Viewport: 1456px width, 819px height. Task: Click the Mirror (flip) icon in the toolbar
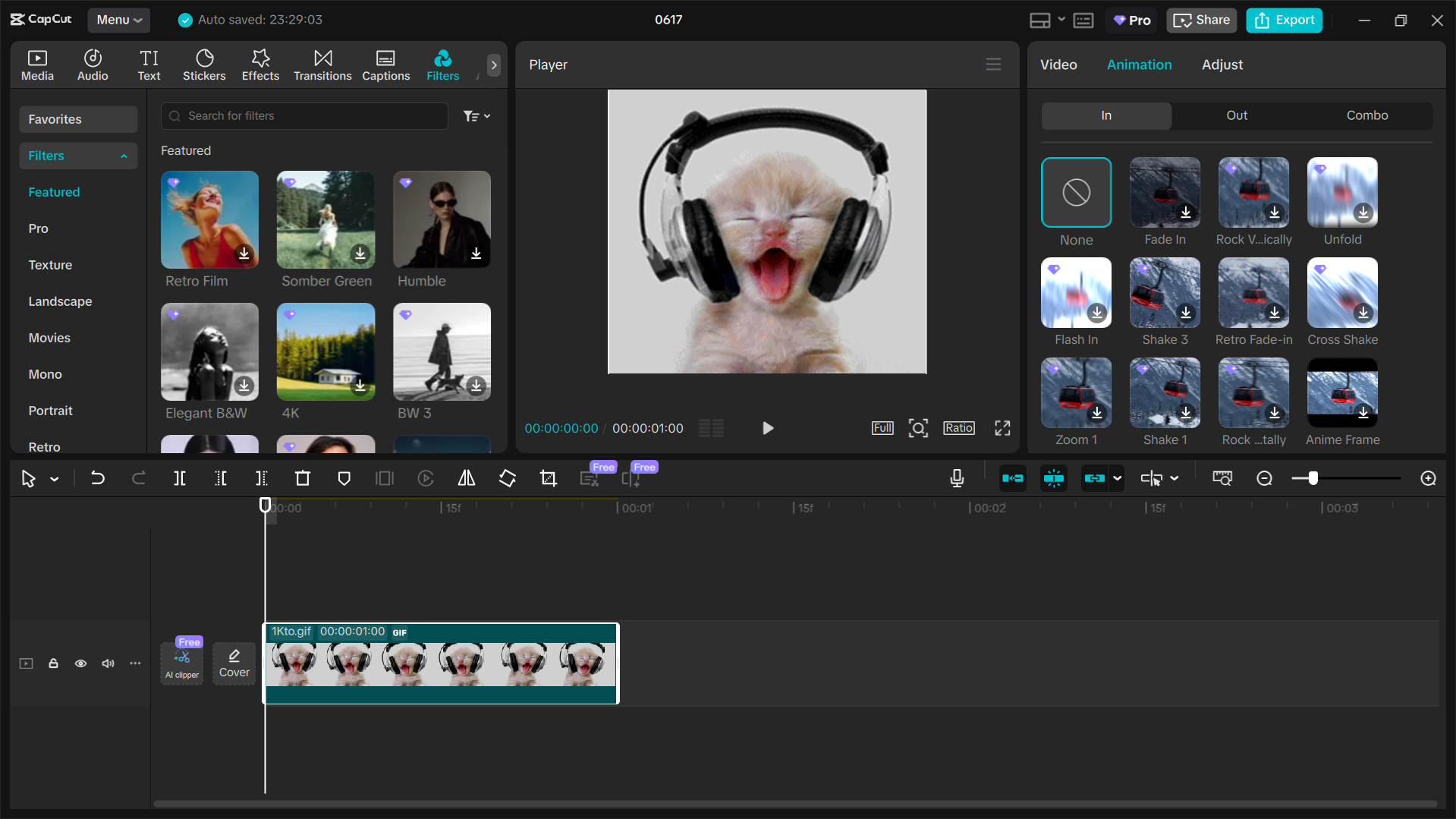[466, 478]
